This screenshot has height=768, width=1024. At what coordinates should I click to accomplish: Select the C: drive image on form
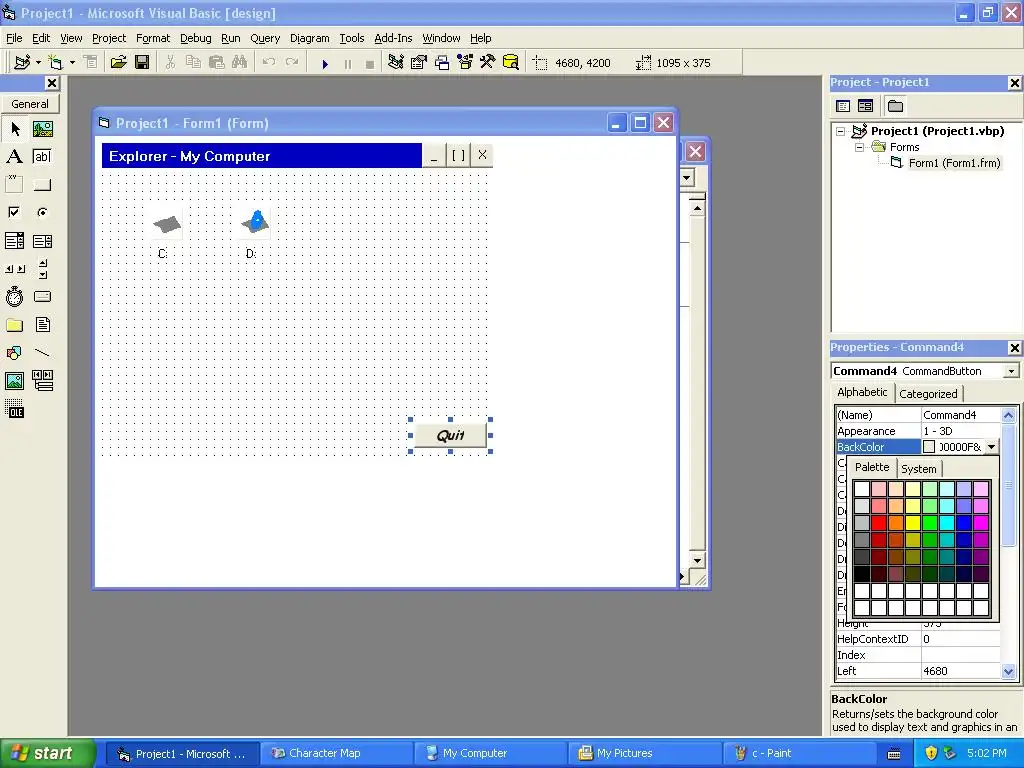(166, 224)
